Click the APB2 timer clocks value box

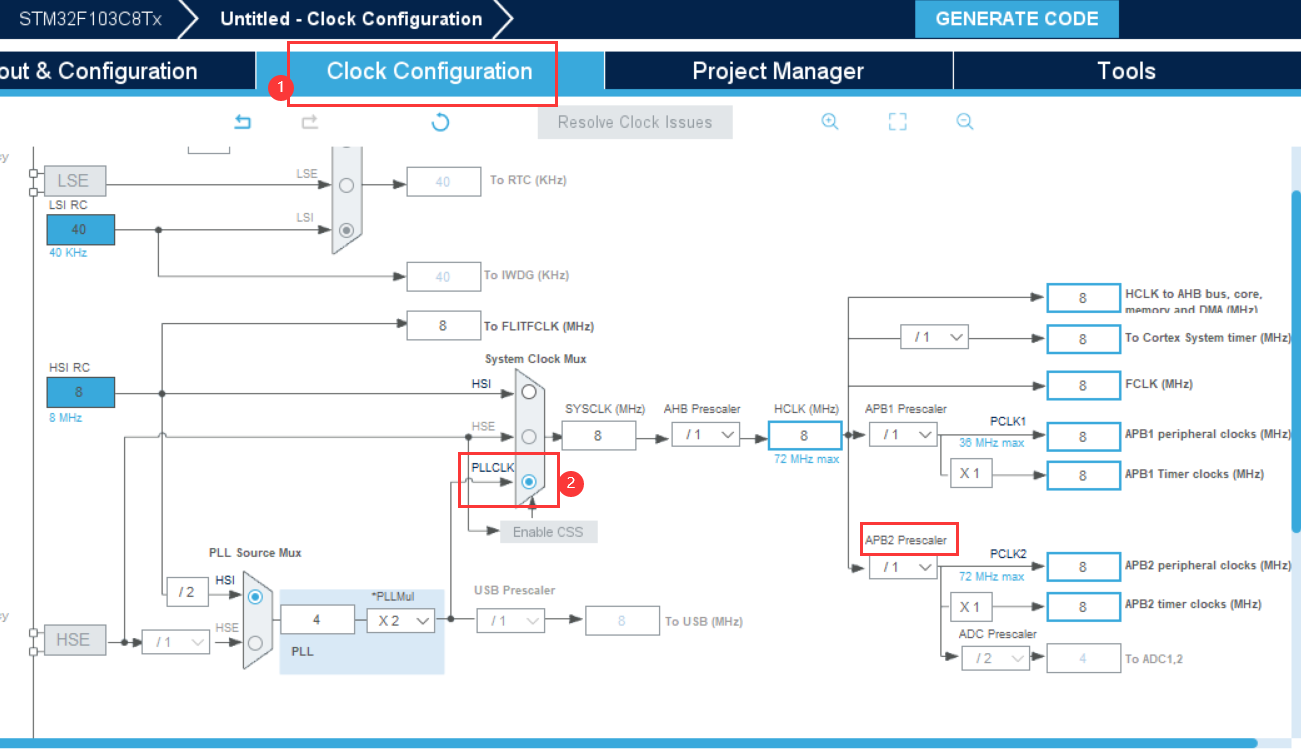click(x=1083, y=606)
